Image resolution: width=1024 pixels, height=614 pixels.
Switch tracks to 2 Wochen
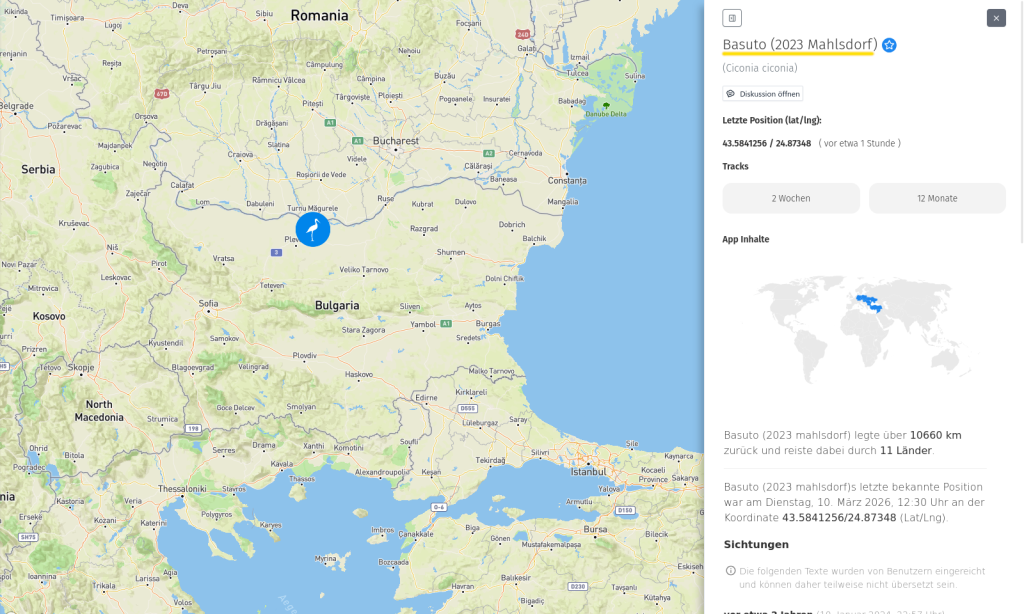tap(790, 198)
